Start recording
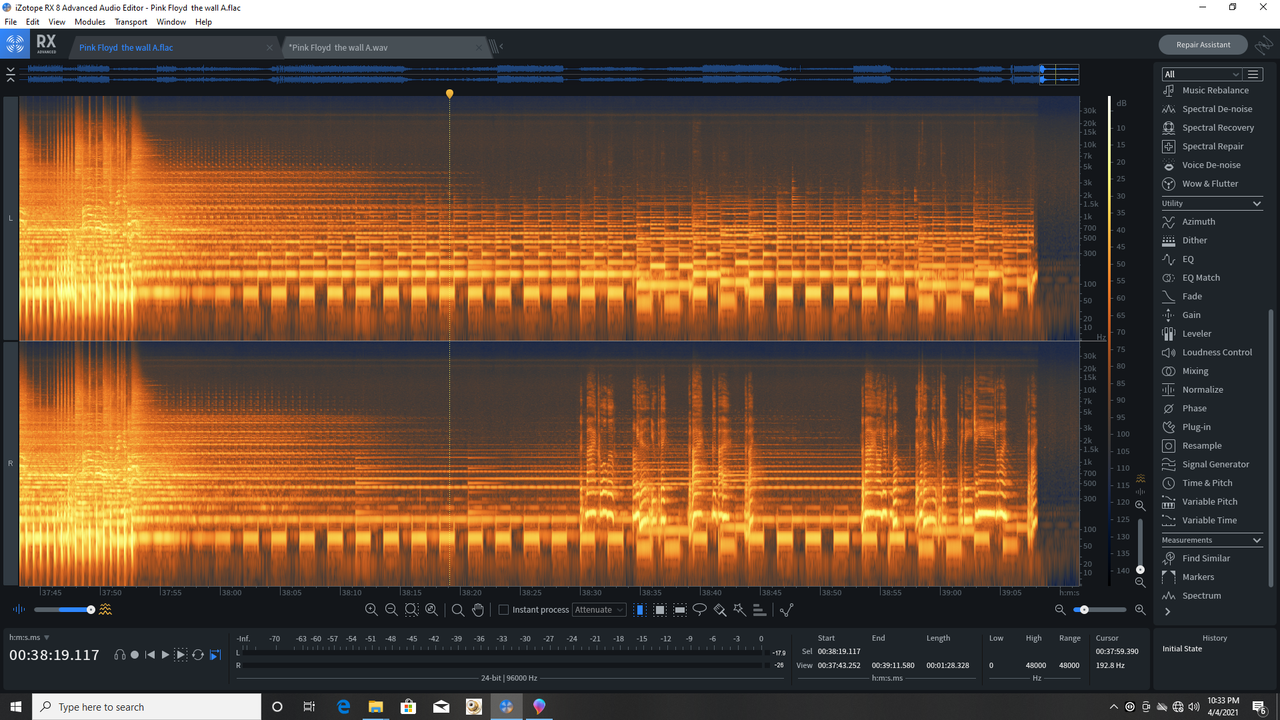The width and height of the screenshot is (1280, 720). (x=135, y=655)
